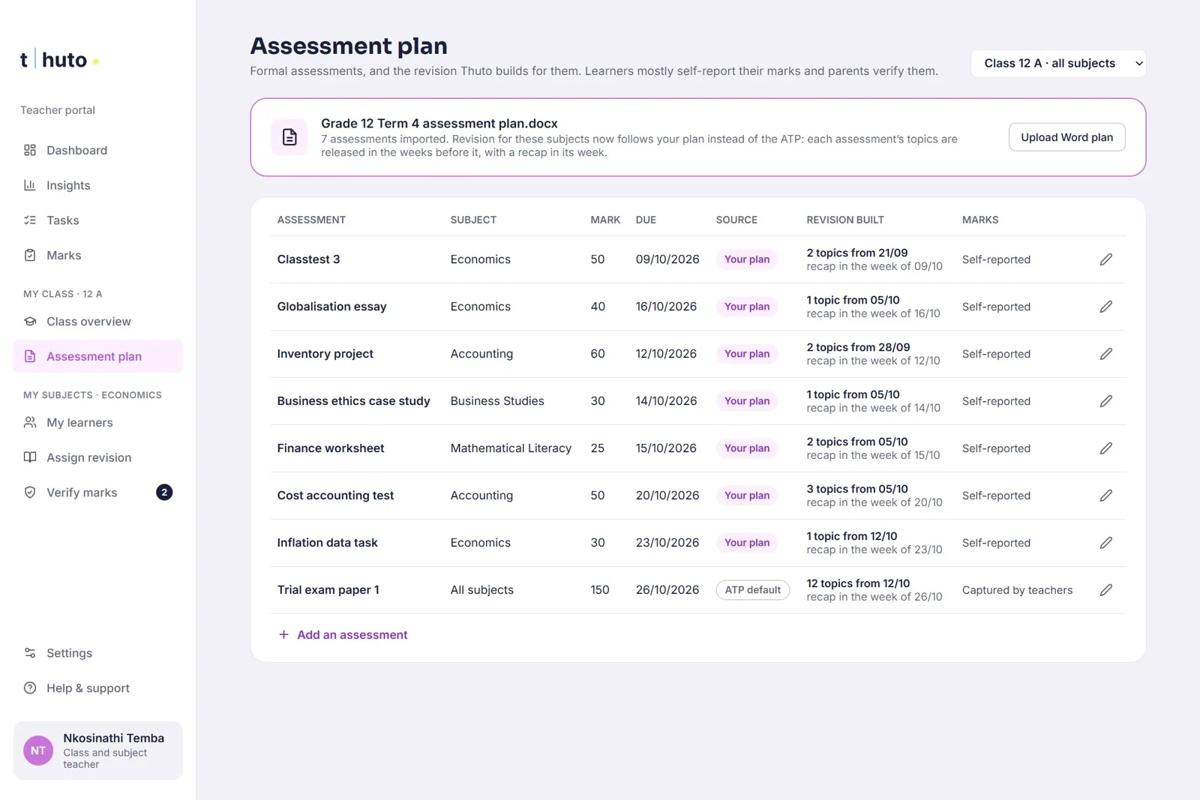The height and width of the screenshot is (800, 1200).
Task: Open Settings from the sidebar
Action: pos(98,653)
